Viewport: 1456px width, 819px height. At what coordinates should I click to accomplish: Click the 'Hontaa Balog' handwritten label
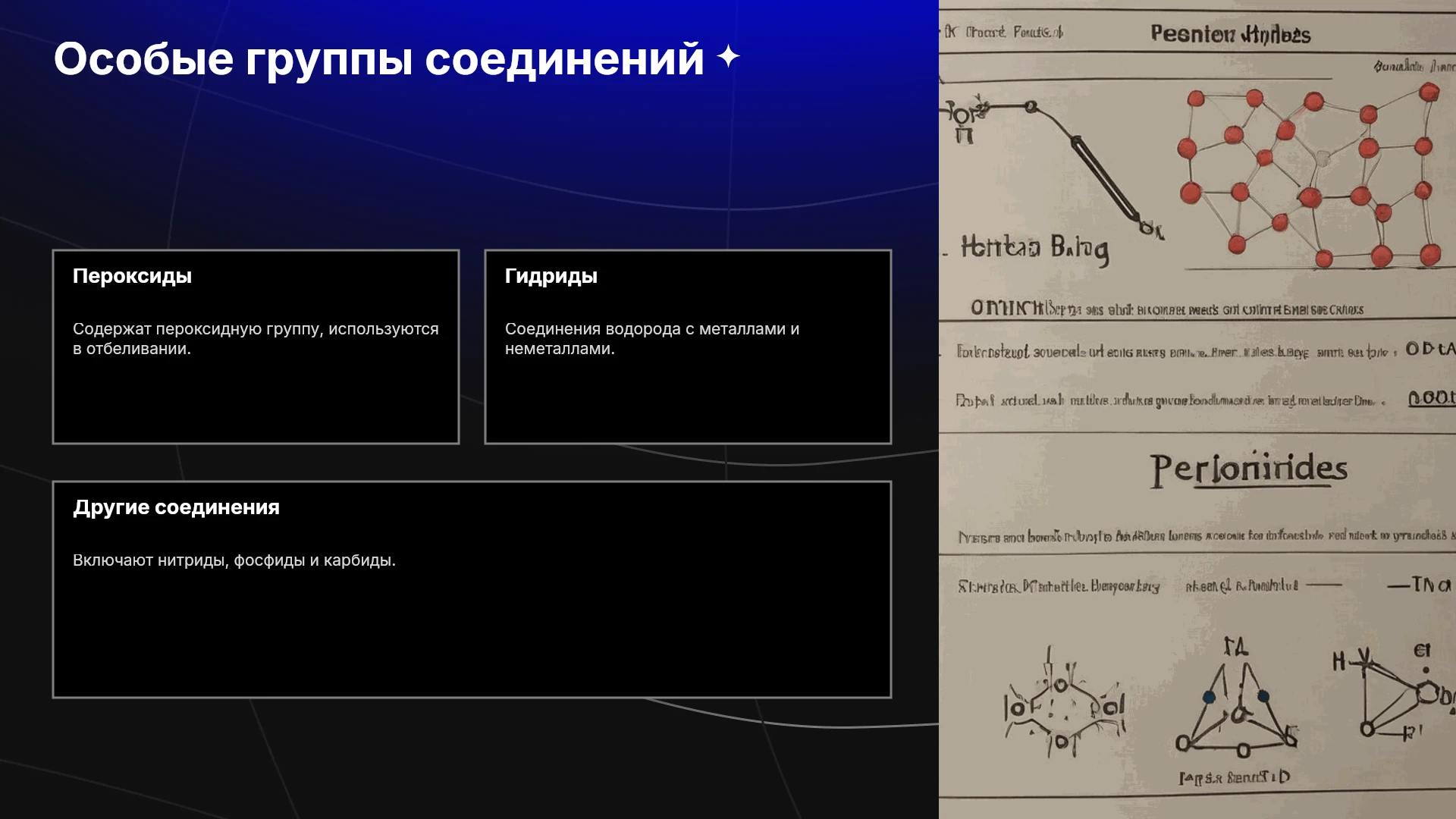pyautogui.click(x=1034, y=249)
